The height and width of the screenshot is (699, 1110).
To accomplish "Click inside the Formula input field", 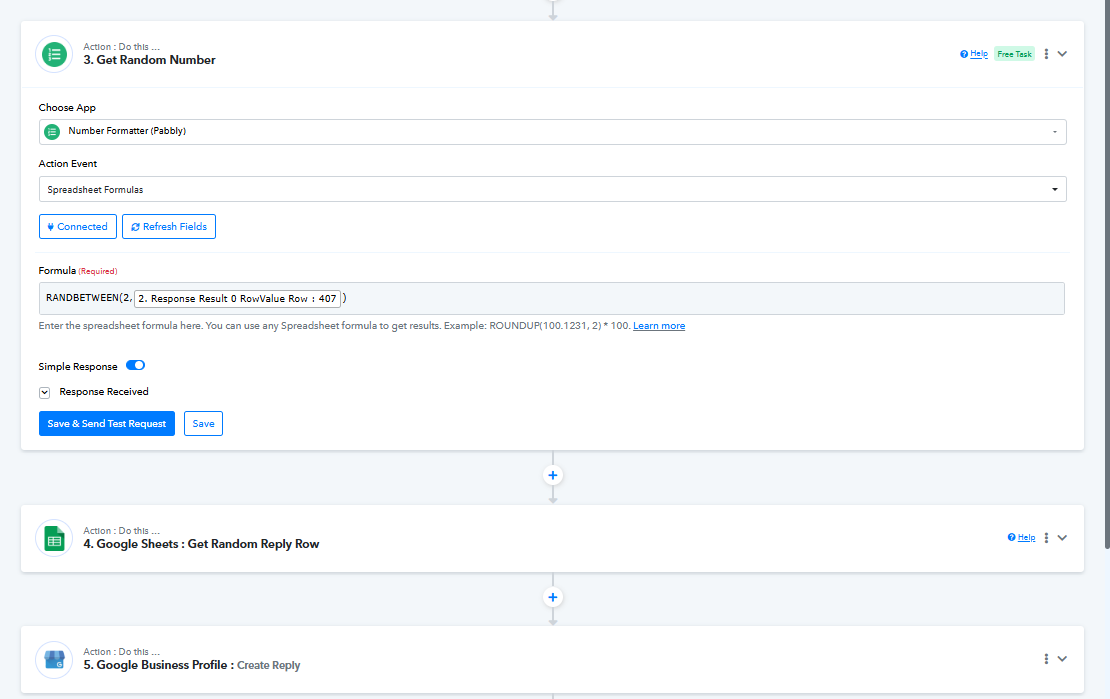I will pyautogui.click(x=700, y=298).
